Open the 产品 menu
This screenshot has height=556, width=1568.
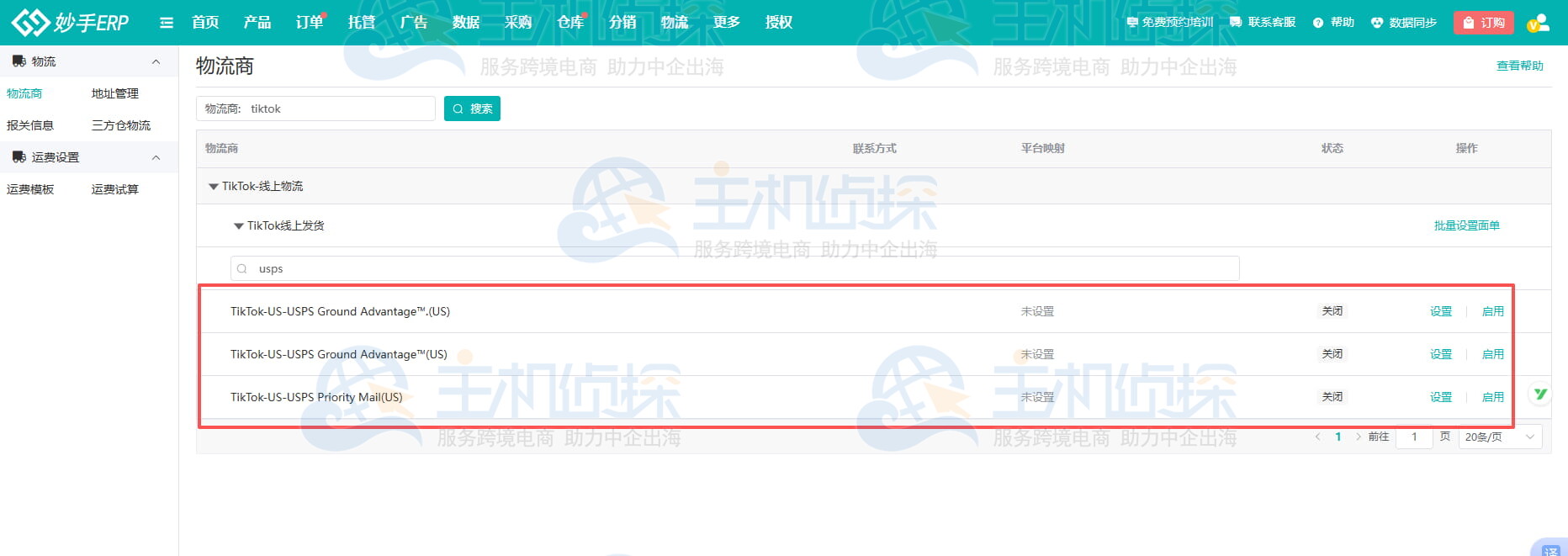pyautogui.click(x=257, y=23)
